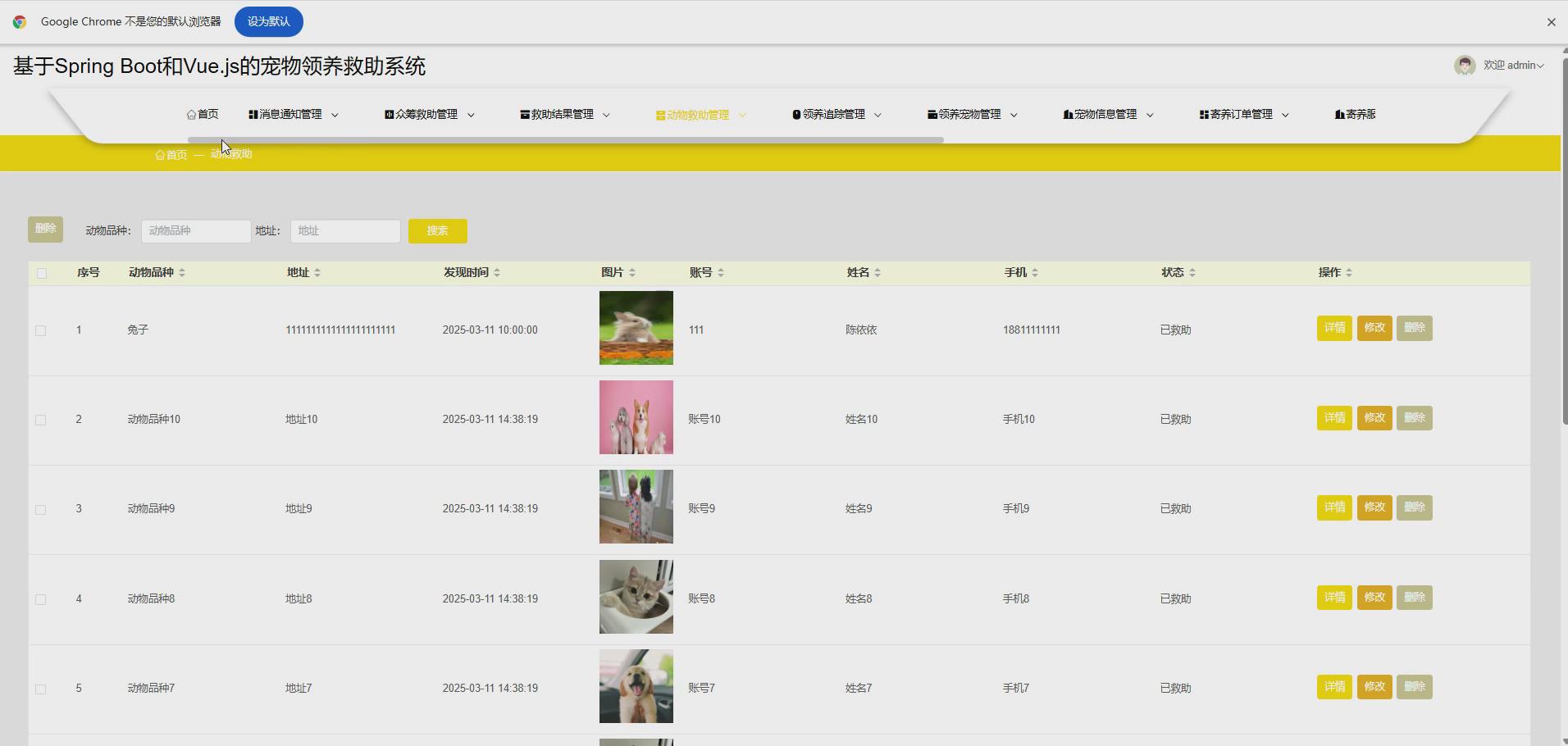
Task: Click the home icon in navigation menu
Action: 191,115
